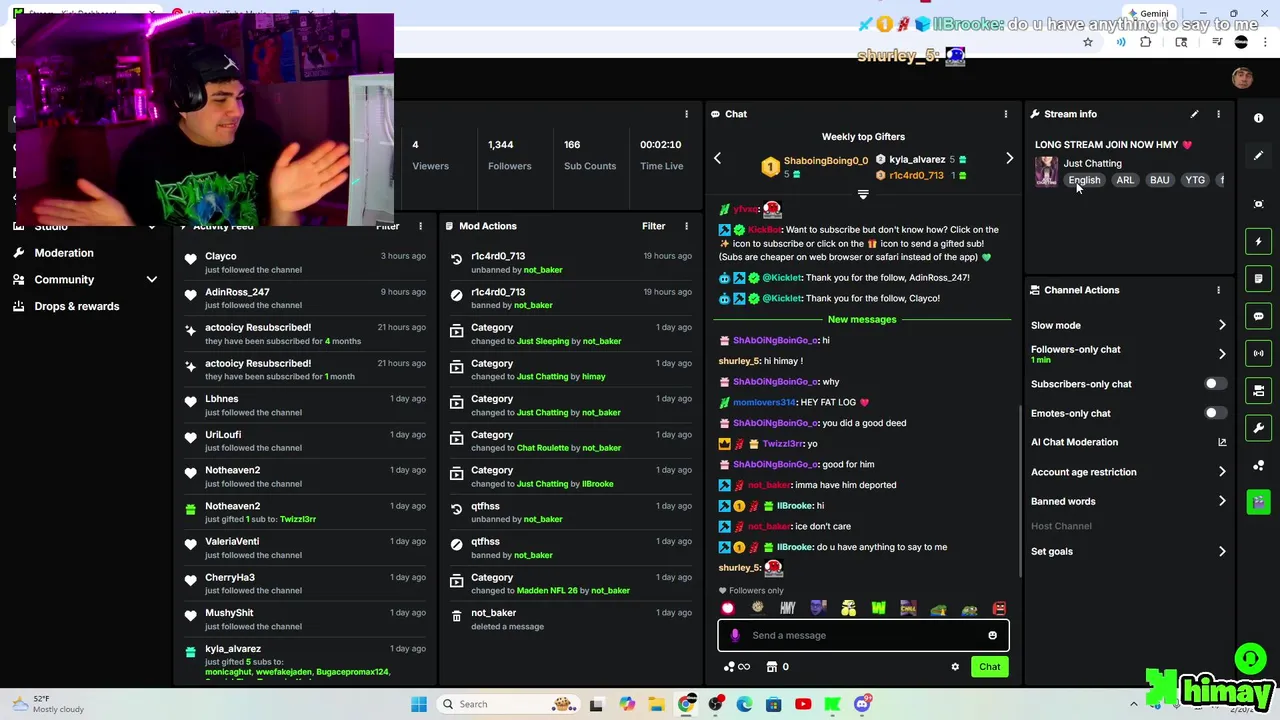Open Stream info panel three-dot menu
Image resolution: width=1280 pixels, height=720 pixels.
click(1218, 114)
